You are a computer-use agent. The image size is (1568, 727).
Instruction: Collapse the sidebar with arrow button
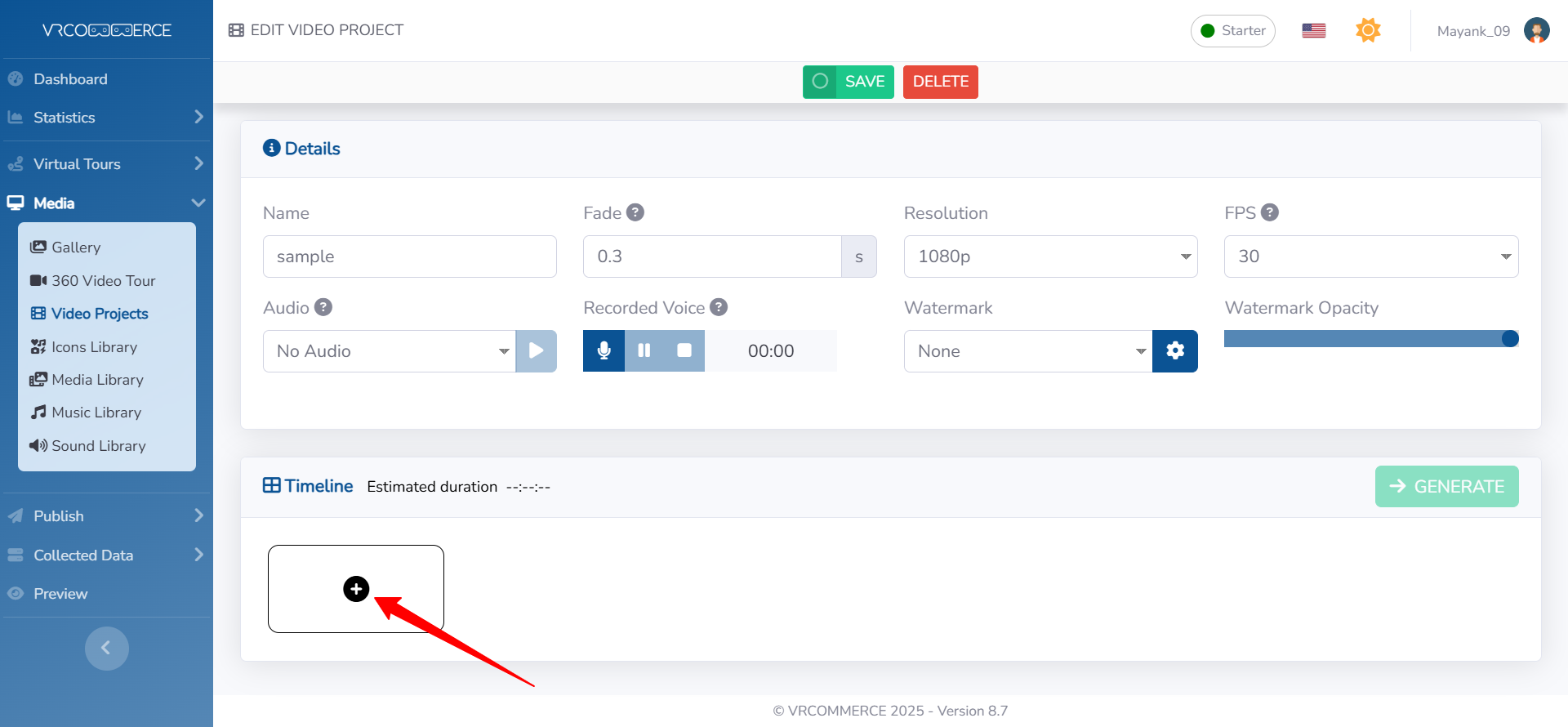click(106, 649)
